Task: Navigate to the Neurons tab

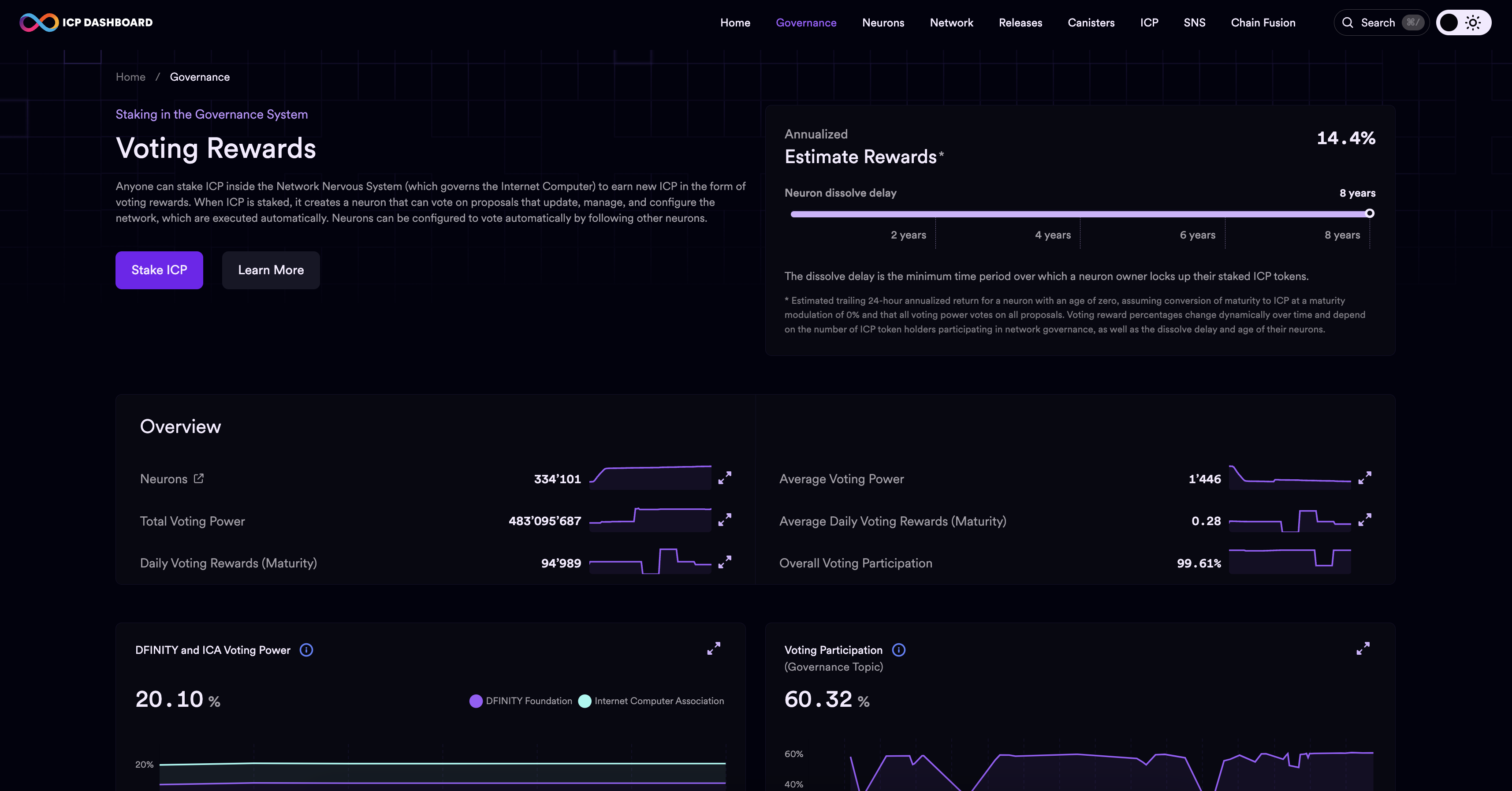Action: [883, 22]
